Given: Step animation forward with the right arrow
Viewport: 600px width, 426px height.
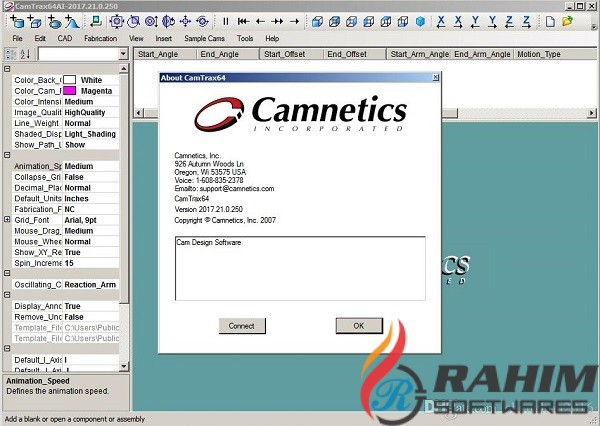Looking at the screenshot, I should click(294, 21).
